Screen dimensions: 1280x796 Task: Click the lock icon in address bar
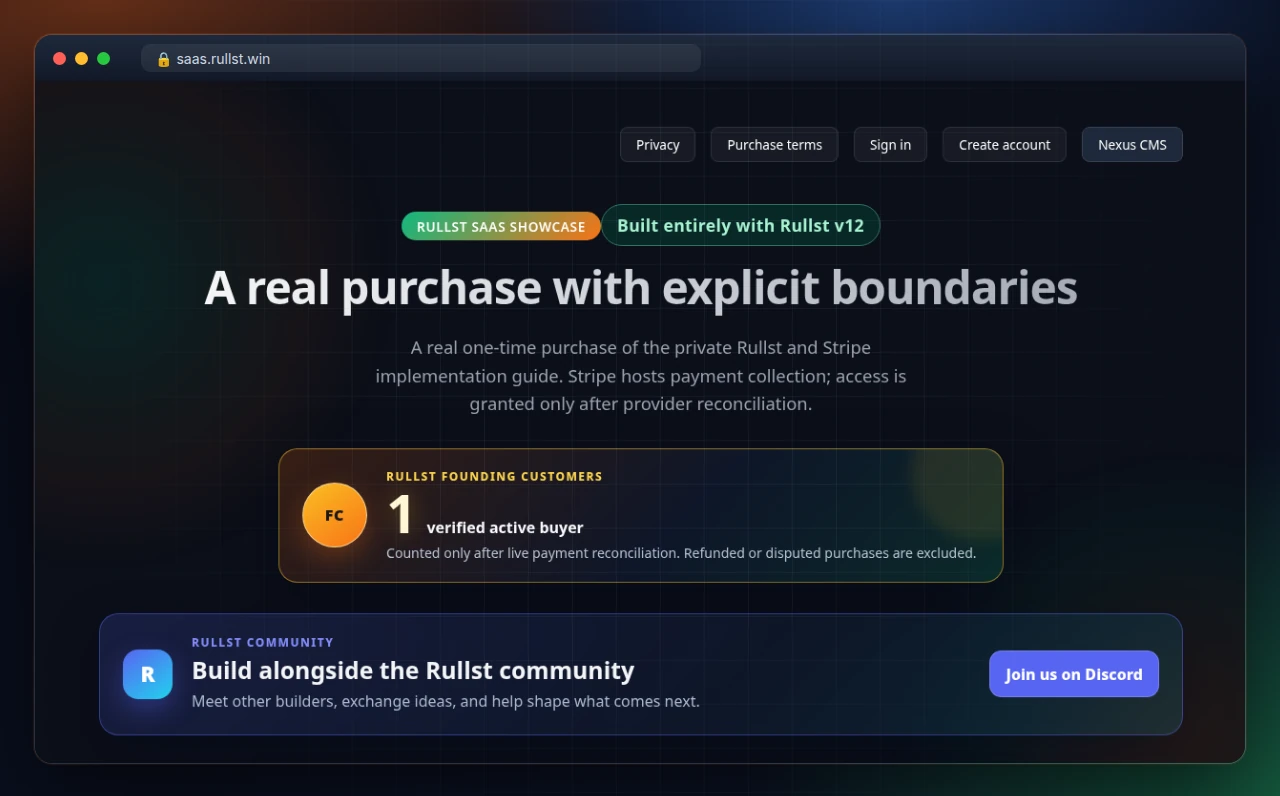coord(164,59)
